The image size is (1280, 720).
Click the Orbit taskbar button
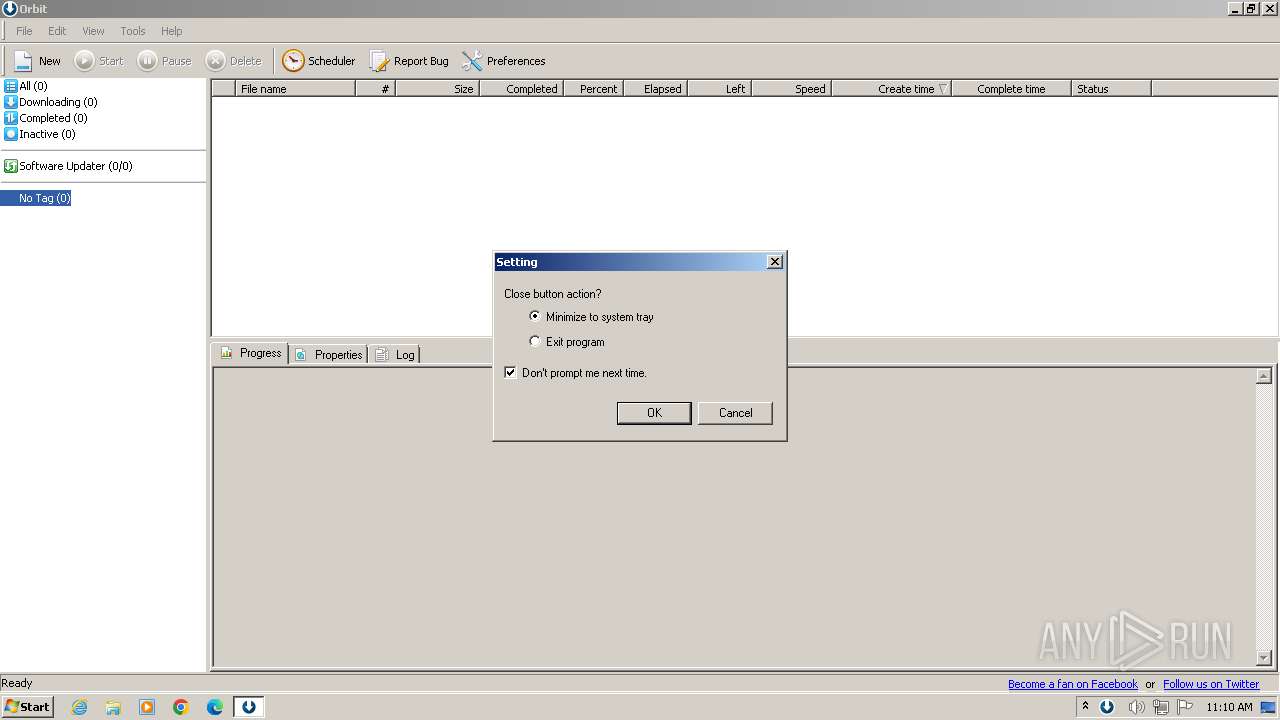tap(249, 707)
